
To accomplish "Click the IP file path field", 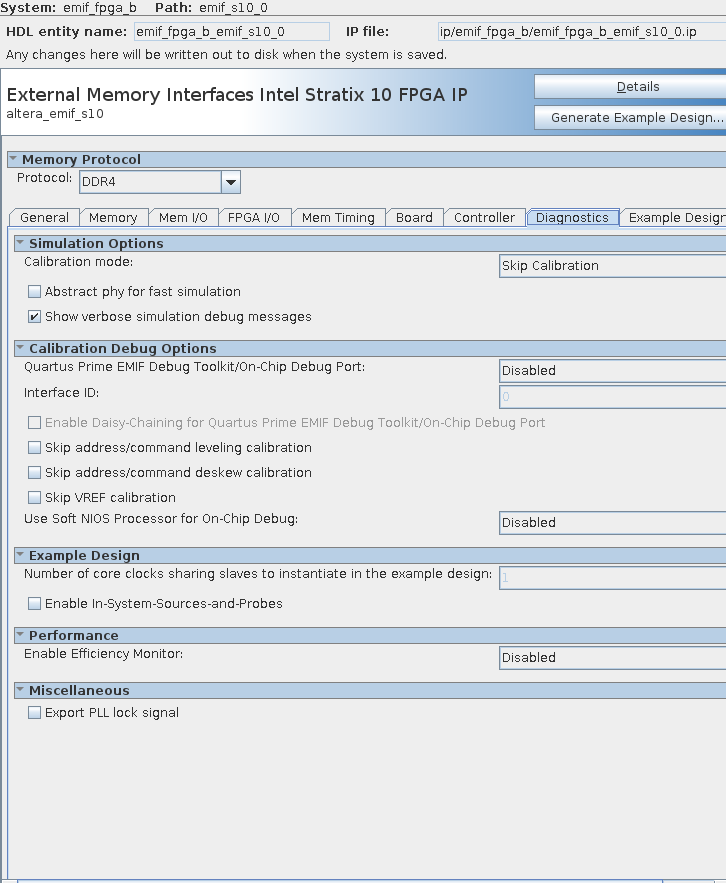I will click(x=582, y=32).
